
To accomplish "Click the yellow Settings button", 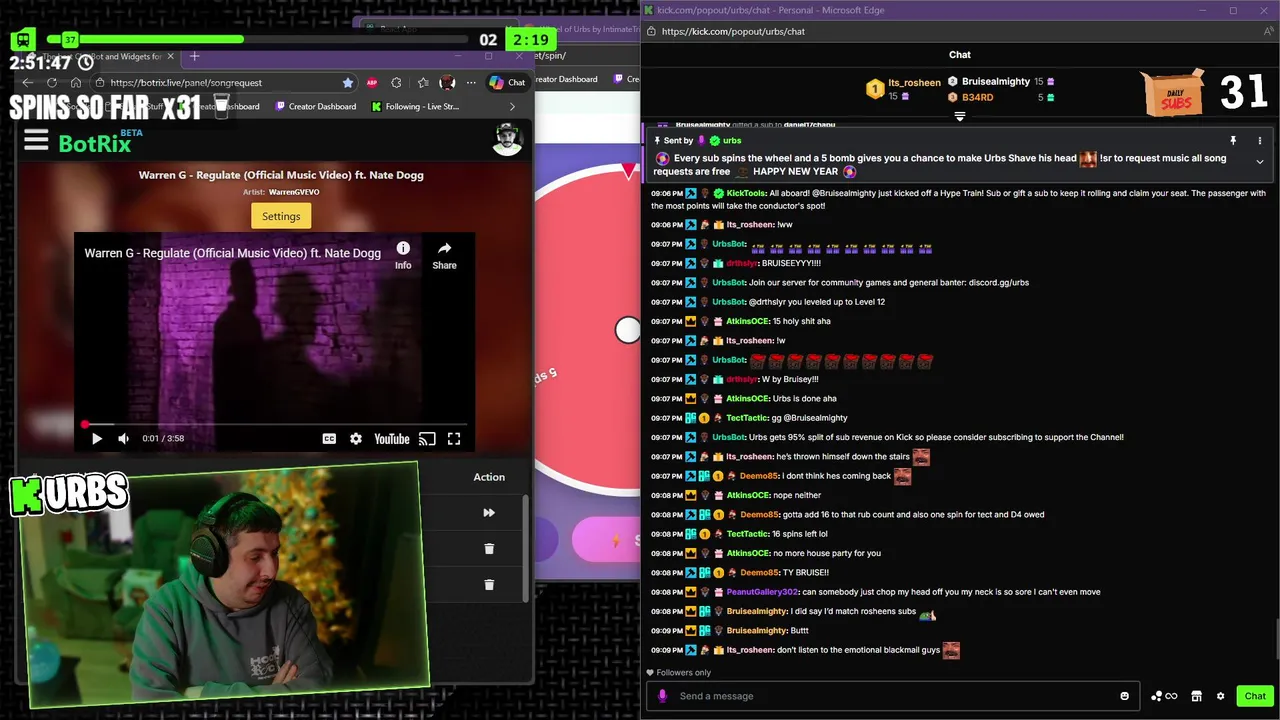I will click(x=281, y=216).
